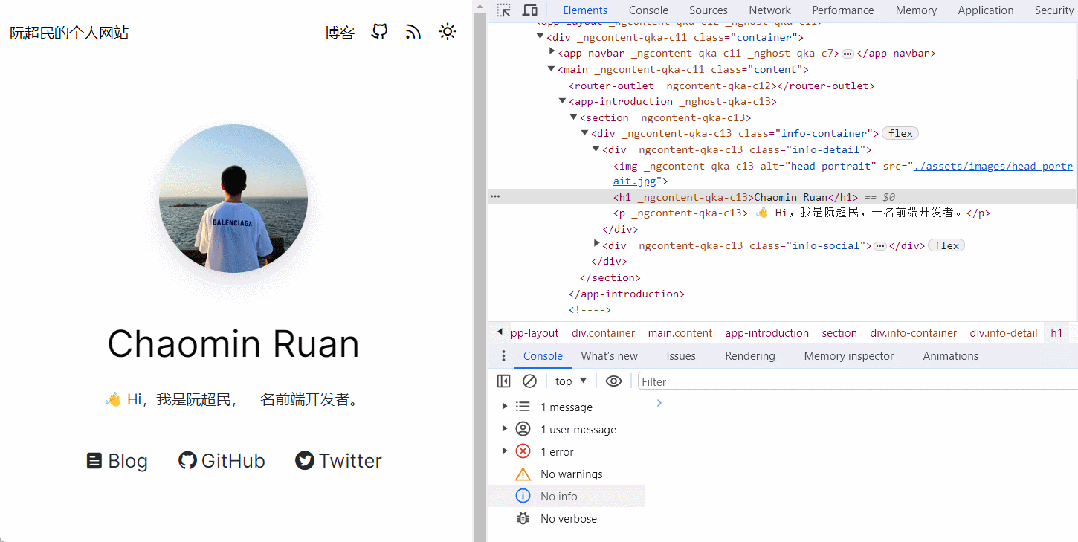Viewport: 1078px width, 542px height.
Task: Collapse the section node
Action: point(573,117)
